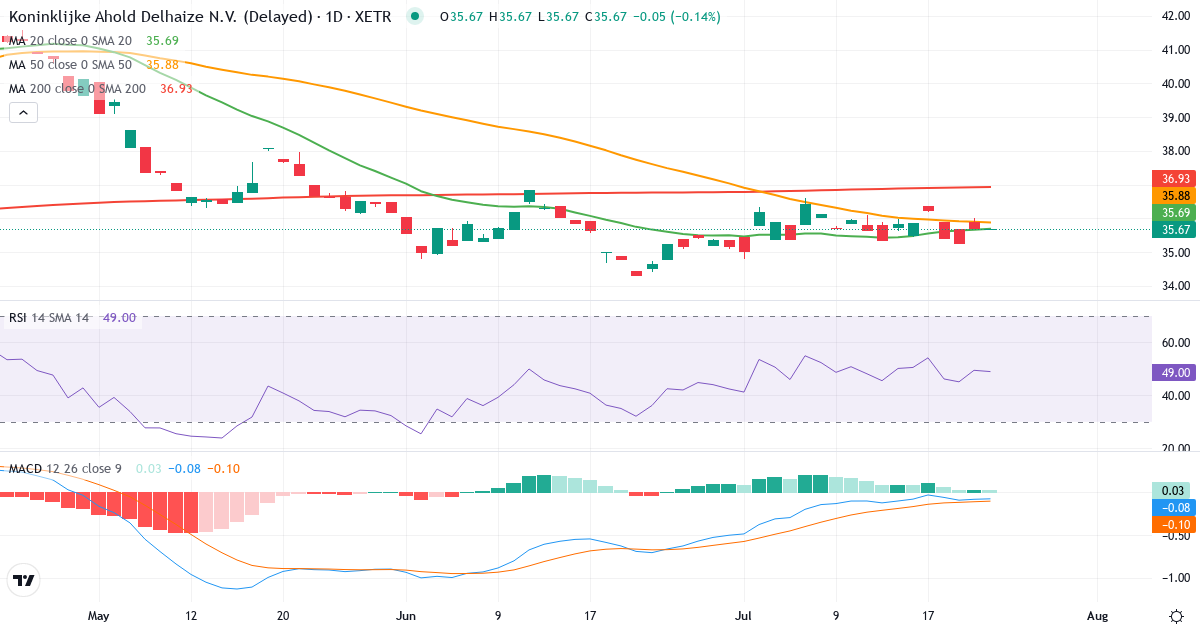This screenshot has height=630, width=1200.
Task: Click the Aug date on time axis
Action: click(1097, 615)
